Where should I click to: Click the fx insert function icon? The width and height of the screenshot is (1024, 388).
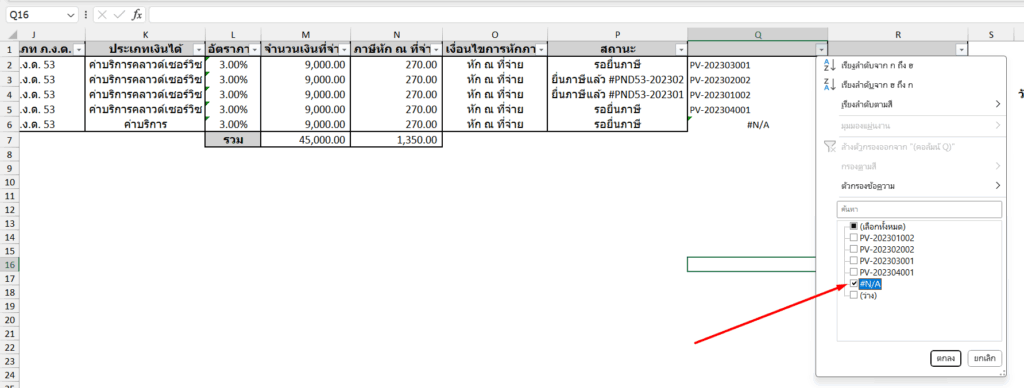[x=136, y=14]
